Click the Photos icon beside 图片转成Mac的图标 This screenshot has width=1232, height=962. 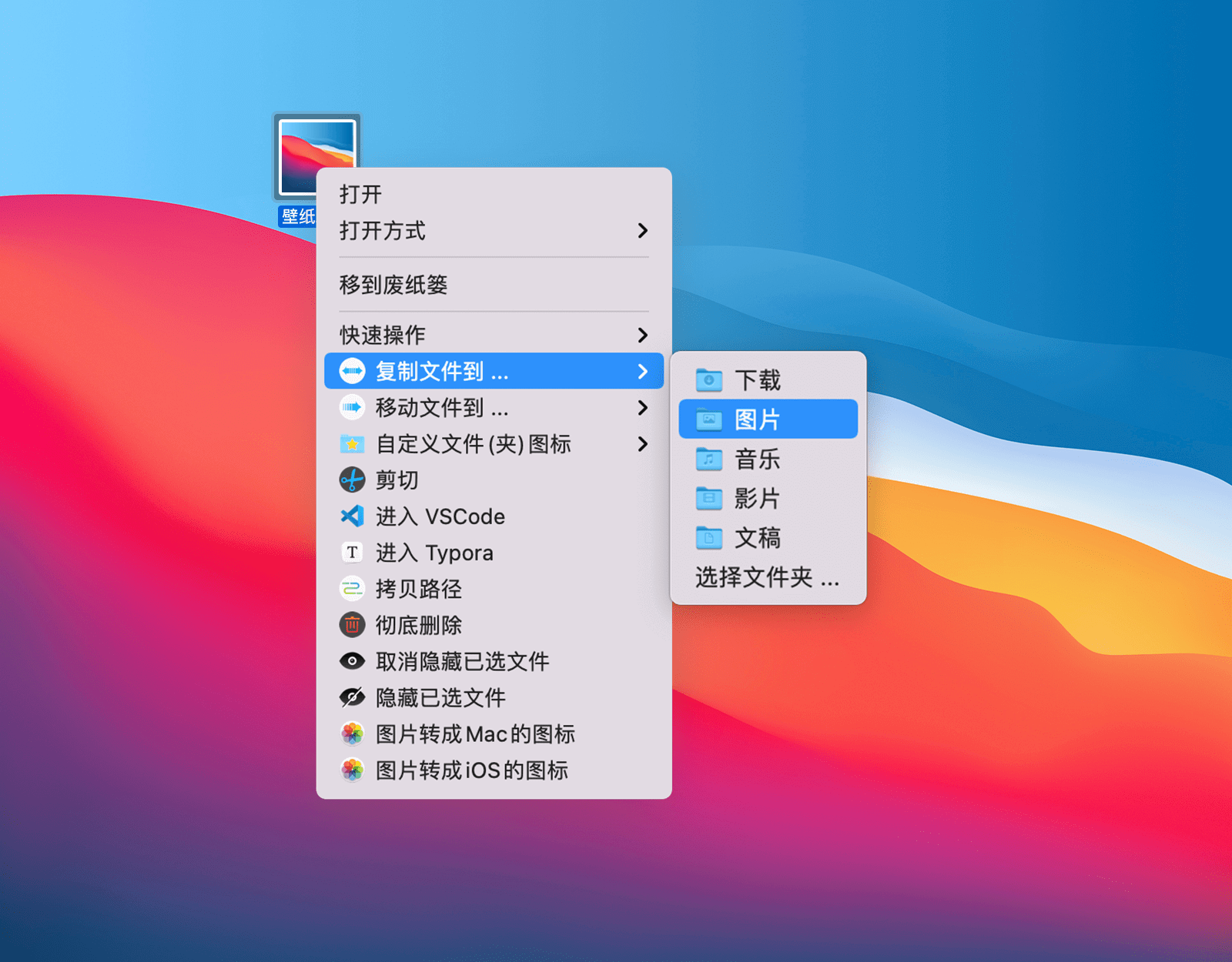tap(352, 733)
